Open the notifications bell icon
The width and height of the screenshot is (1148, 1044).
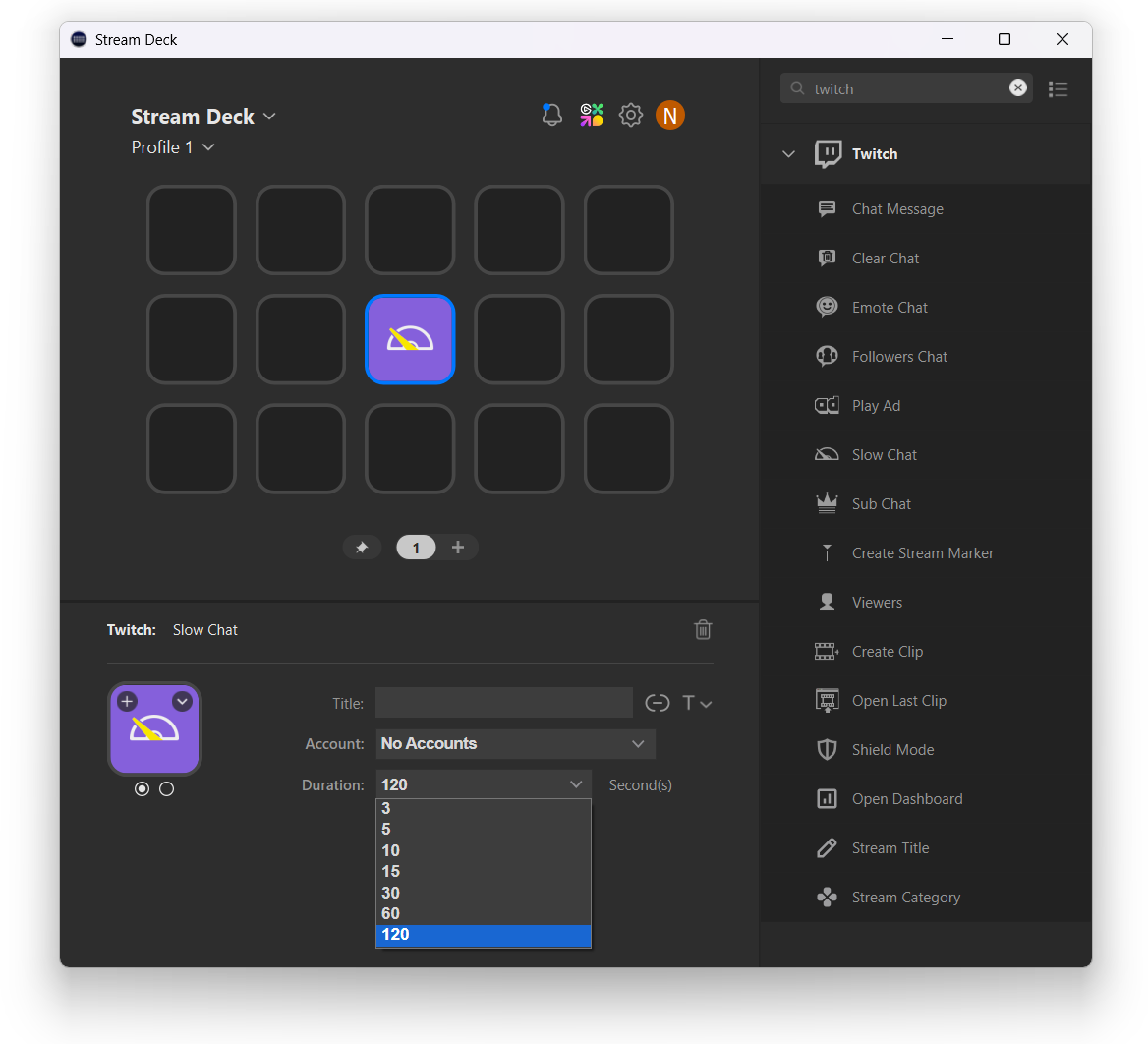[x=552, y=115]
